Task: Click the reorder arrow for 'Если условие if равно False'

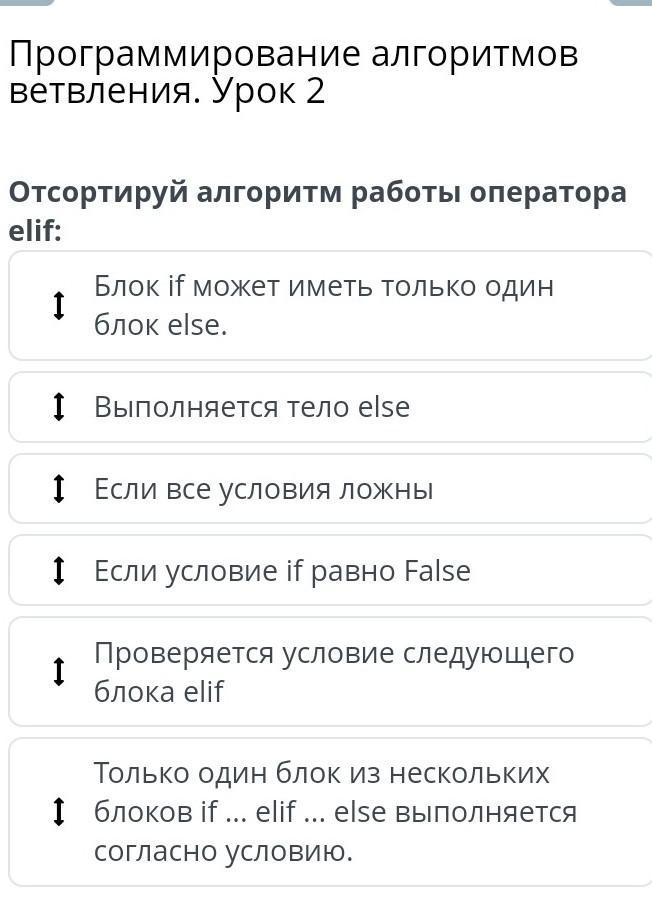Action: tap(59, 571)
